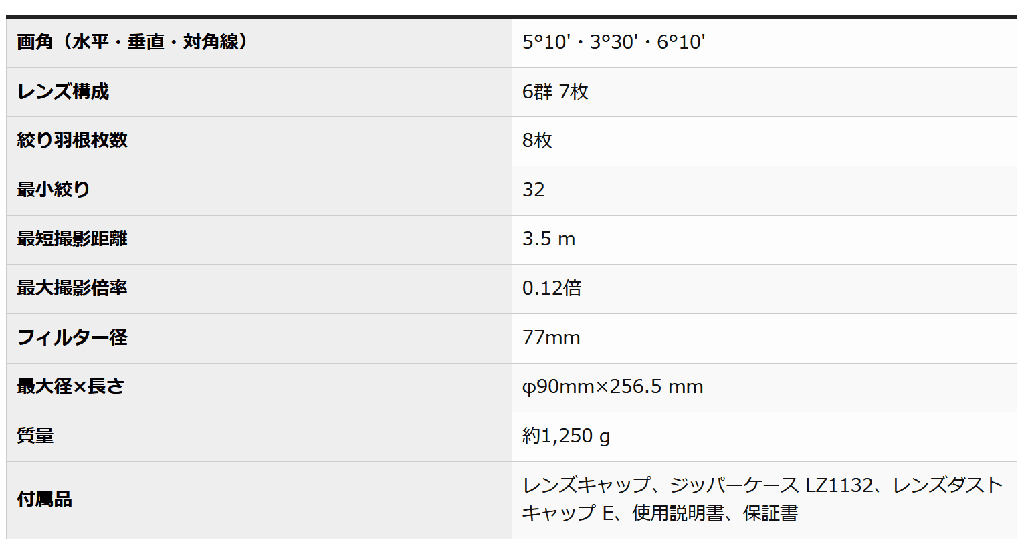This screenshot has width=1024, height=544.
Task: Select the 3.5 m distance value
Action: (549, 239)
